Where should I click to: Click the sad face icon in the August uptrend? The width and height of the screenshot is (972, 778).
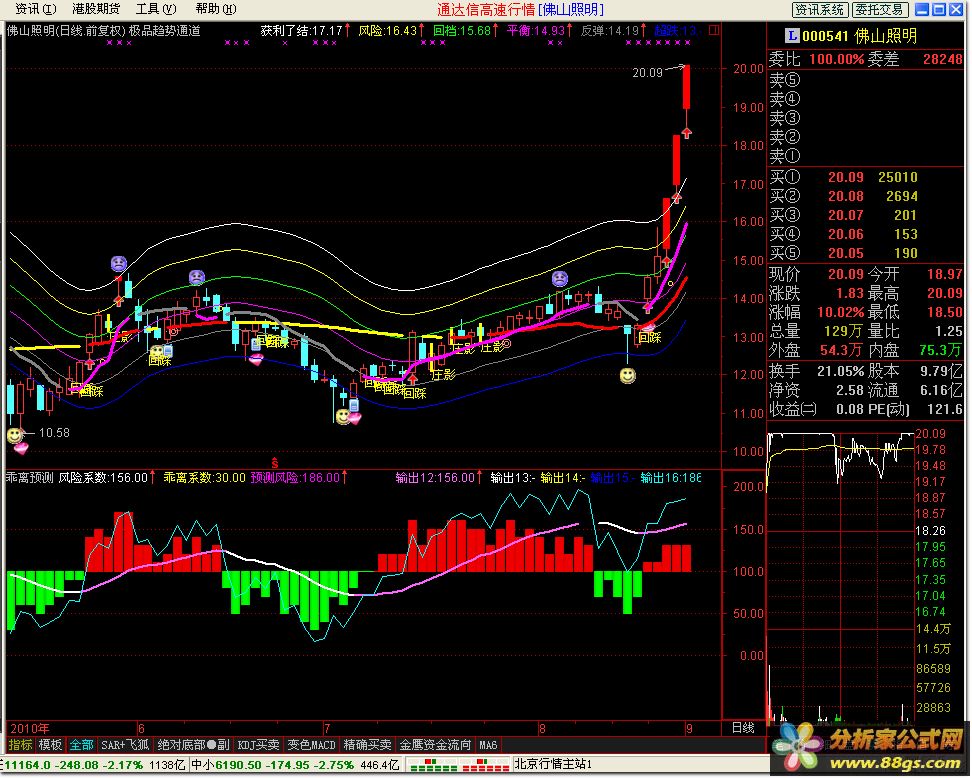(560, 278)
